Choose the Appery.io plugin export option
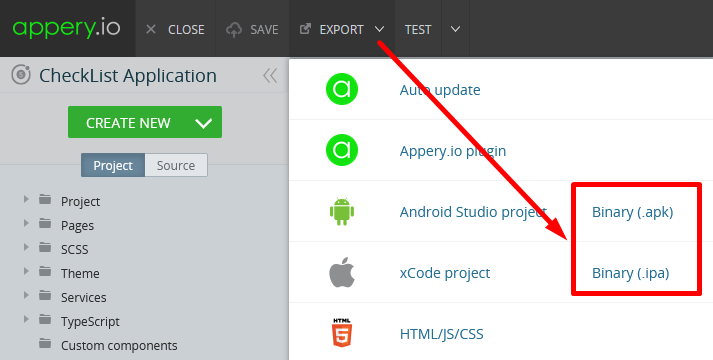The image size is (713, 360). (452, 150)
